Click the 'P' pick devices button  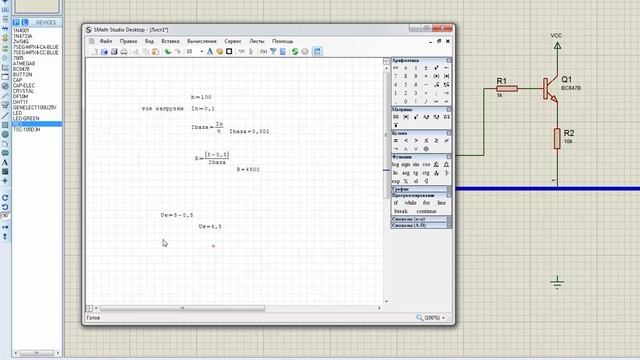(16, 22)
